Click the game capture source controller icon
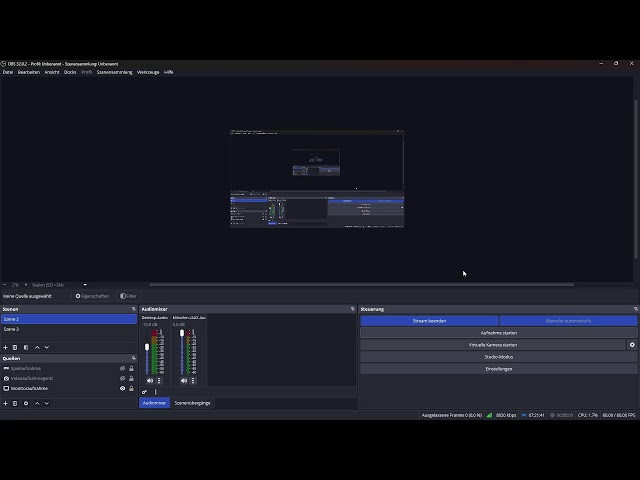Image resolution: width=640 pixels, height=480 pixels. [x=6, y=368]
